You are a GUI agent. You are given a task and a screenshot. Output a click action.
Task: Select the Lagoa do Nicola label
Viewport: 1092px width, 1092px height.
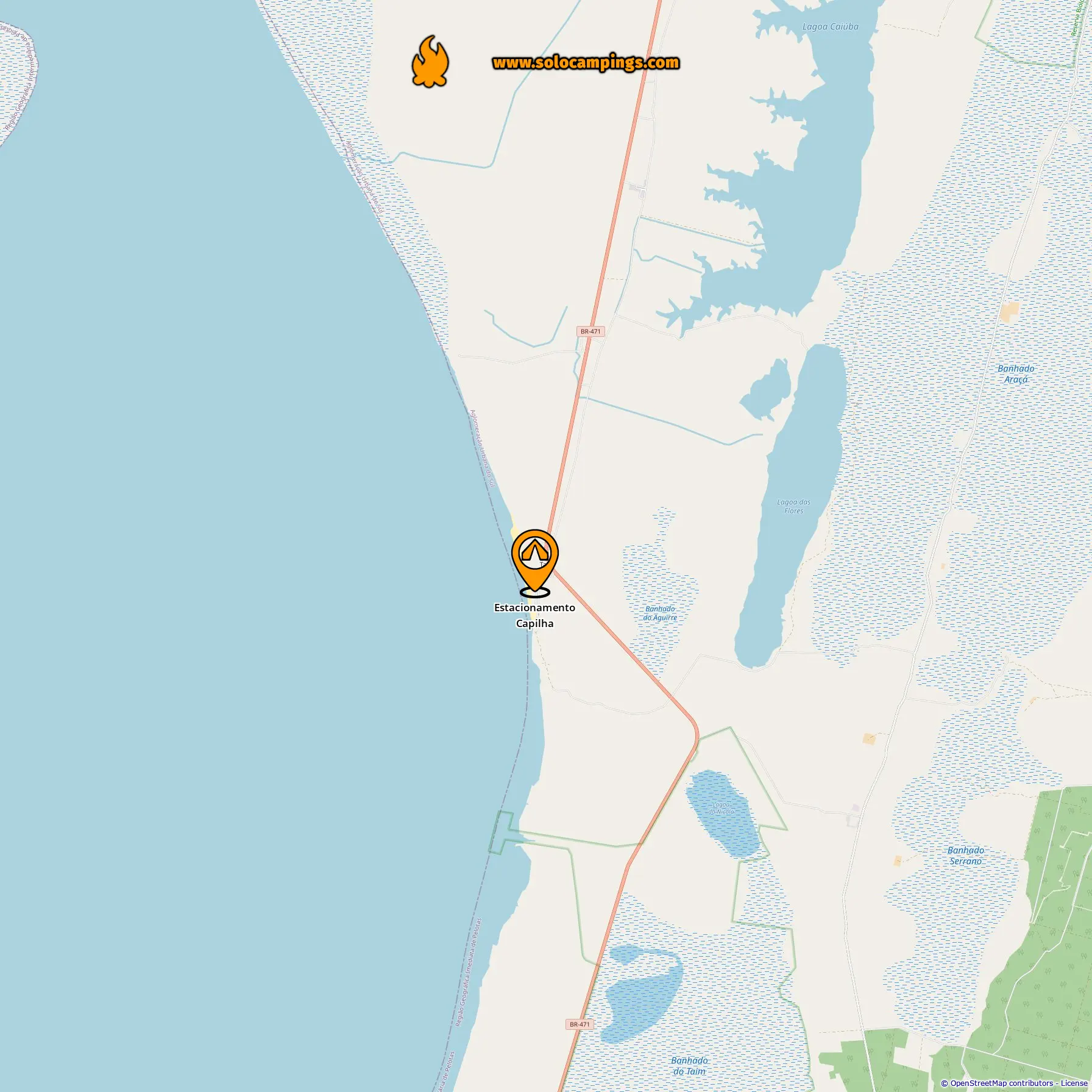[721, 808]
